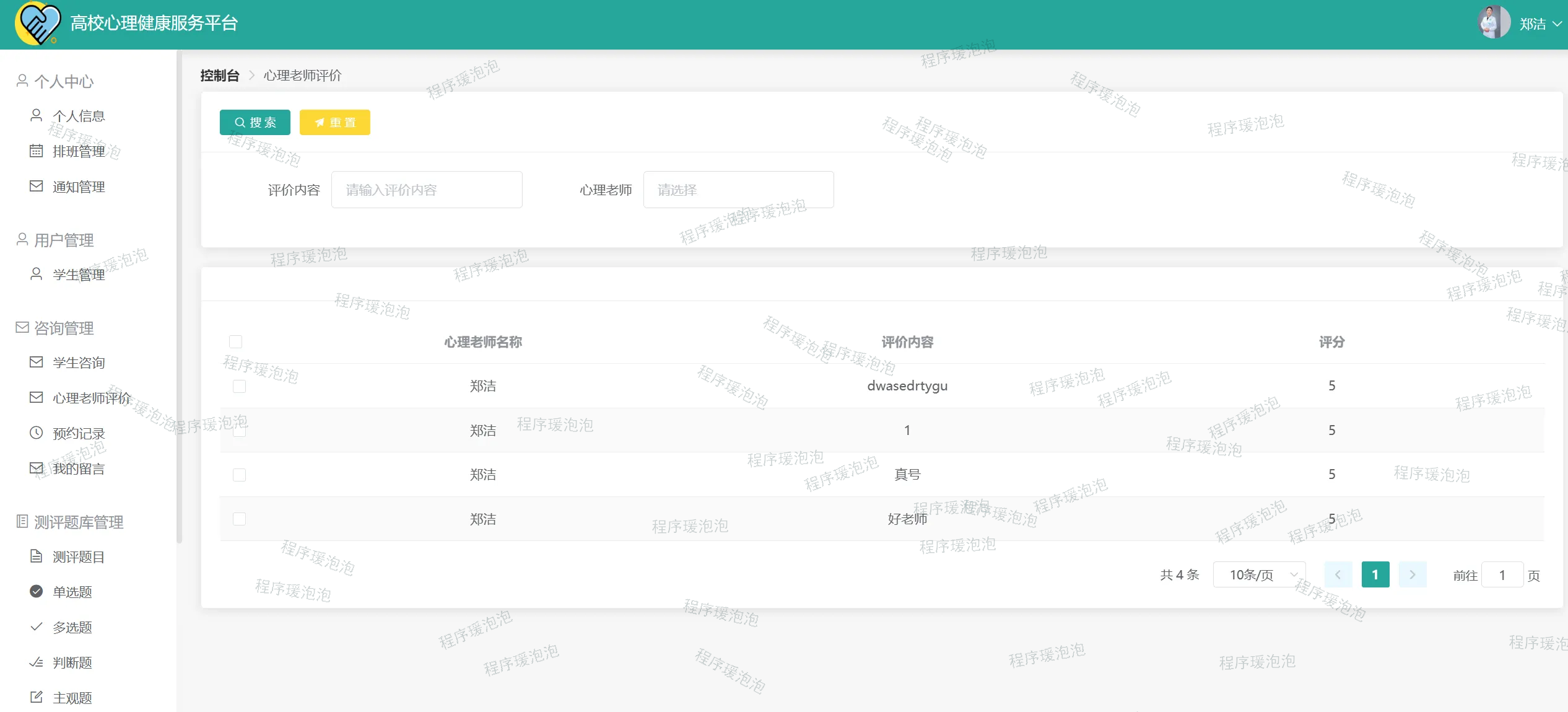1568x712 pixels.
Task: Click the edit pencil icon beside 主观题
Action: (37, 697)
